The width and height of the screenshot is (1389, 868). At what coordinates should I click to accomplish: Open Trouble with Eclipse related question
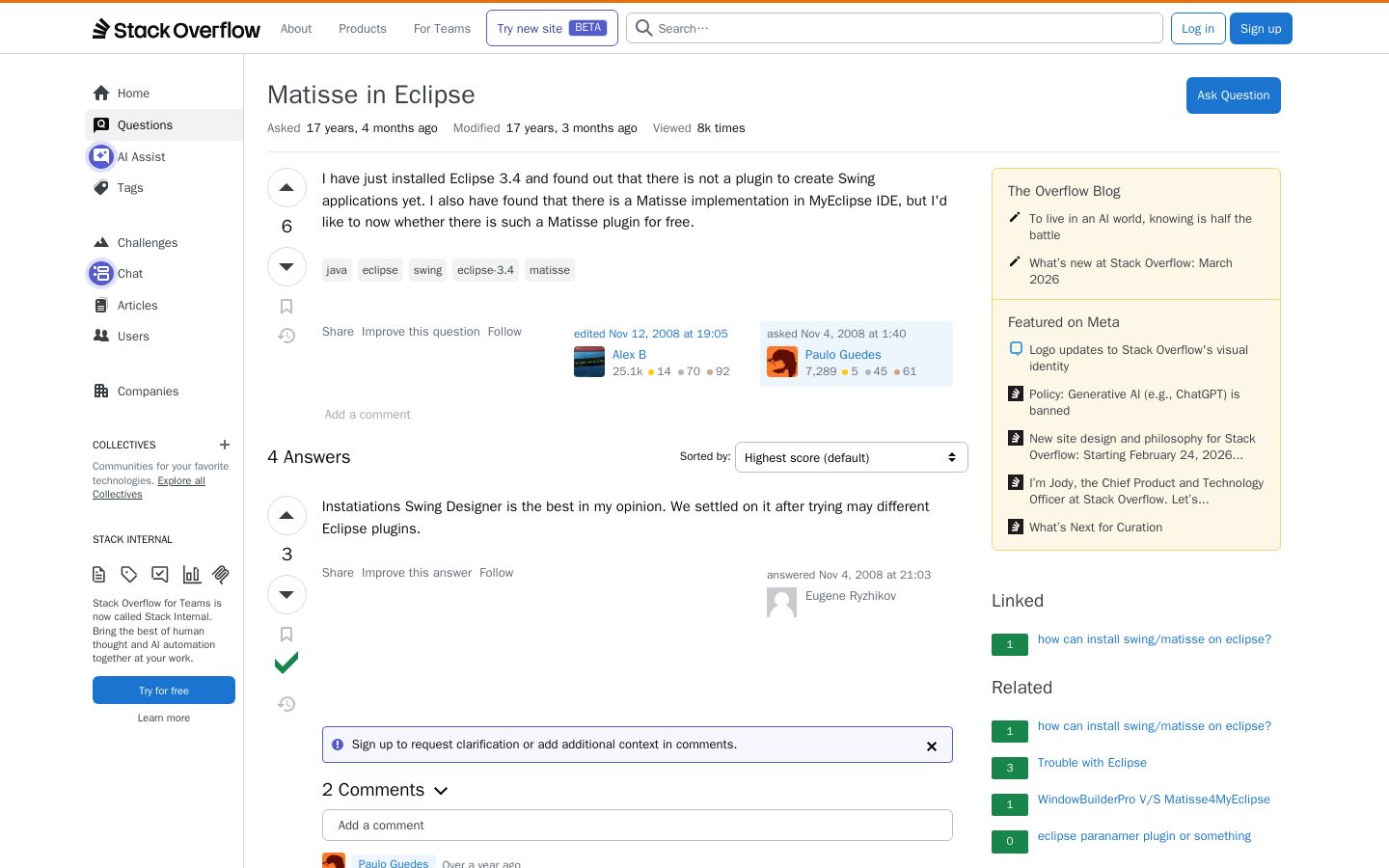[1092, 763]
